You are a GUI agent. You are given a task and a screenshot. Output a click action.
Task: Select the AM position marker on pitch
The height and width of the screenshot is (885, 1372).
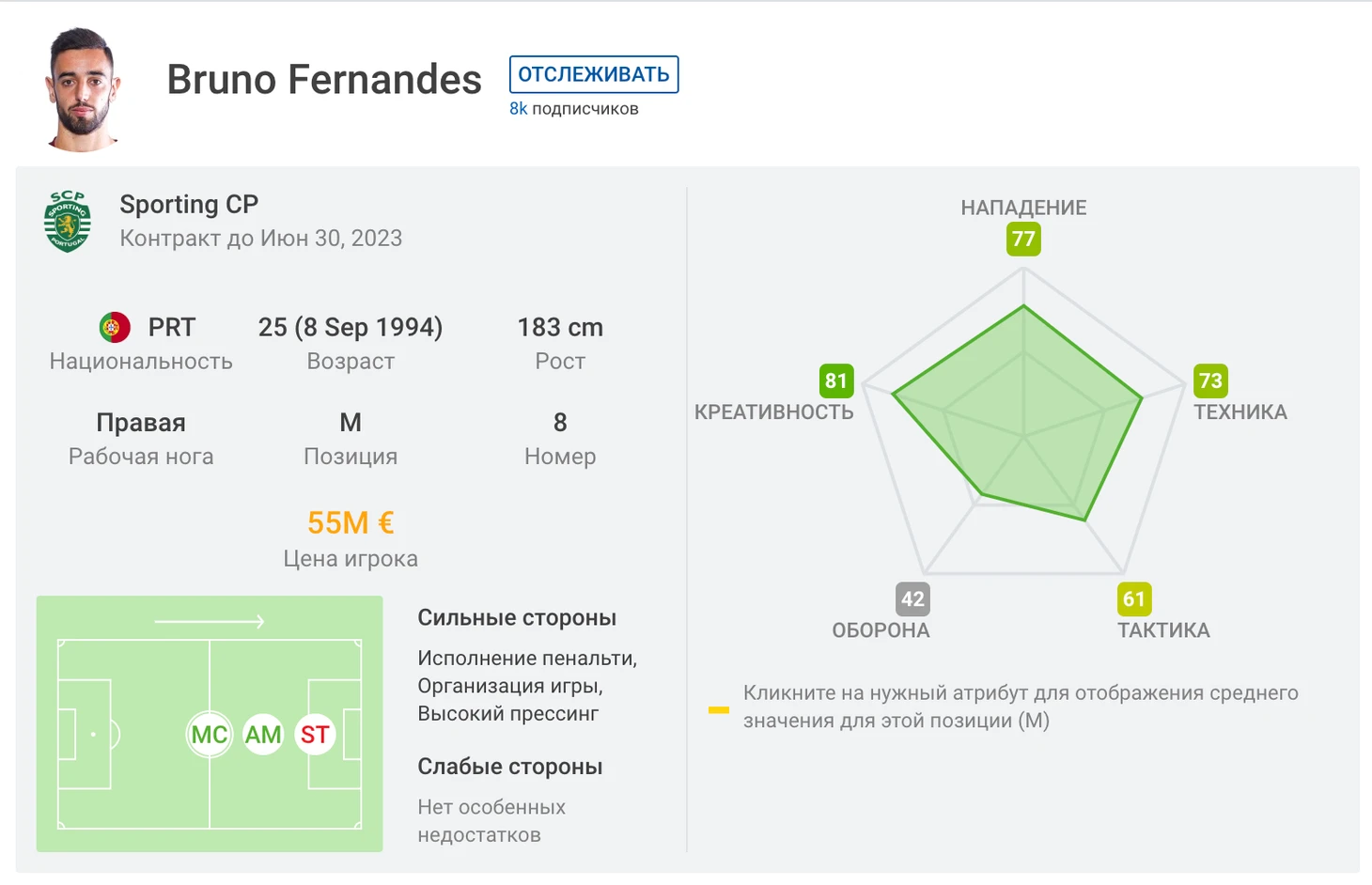(263, 735)
